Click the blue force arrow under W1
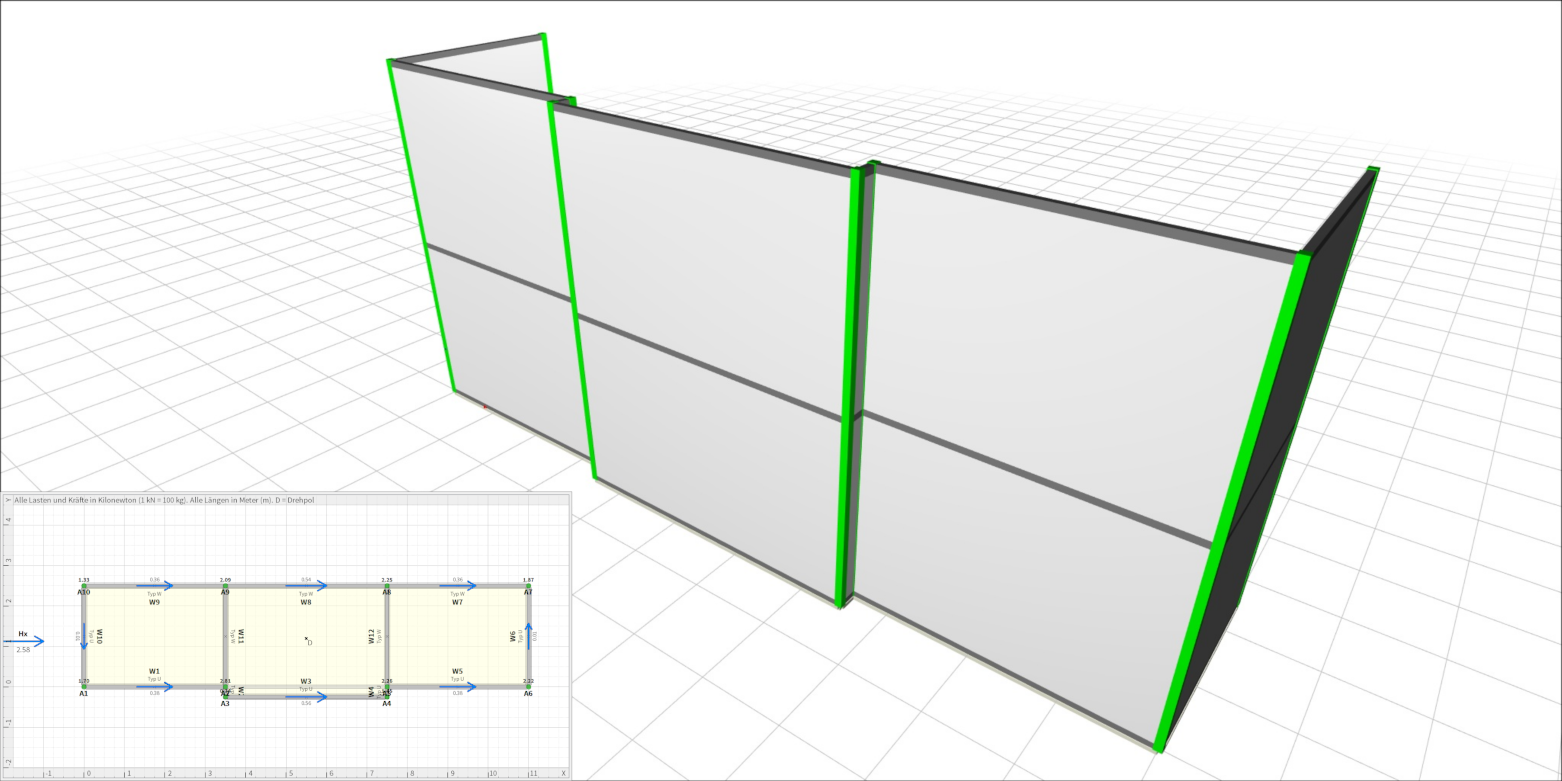This screenshot has width=1562, height=781. click(155, 686)
